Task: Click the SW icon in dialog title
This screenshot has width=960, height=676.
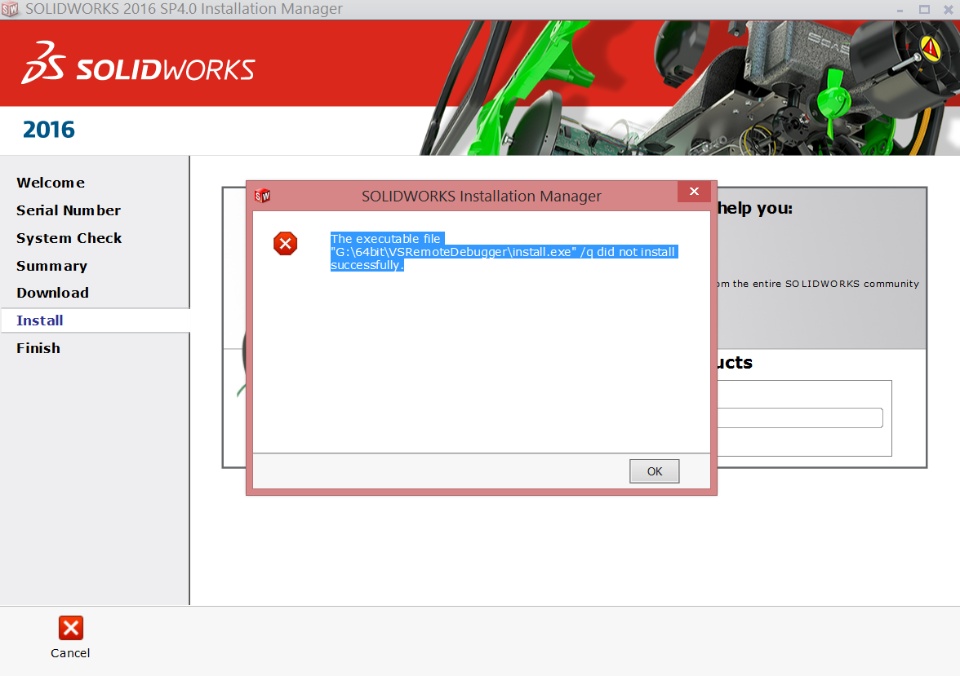Action: pos(263,195)
